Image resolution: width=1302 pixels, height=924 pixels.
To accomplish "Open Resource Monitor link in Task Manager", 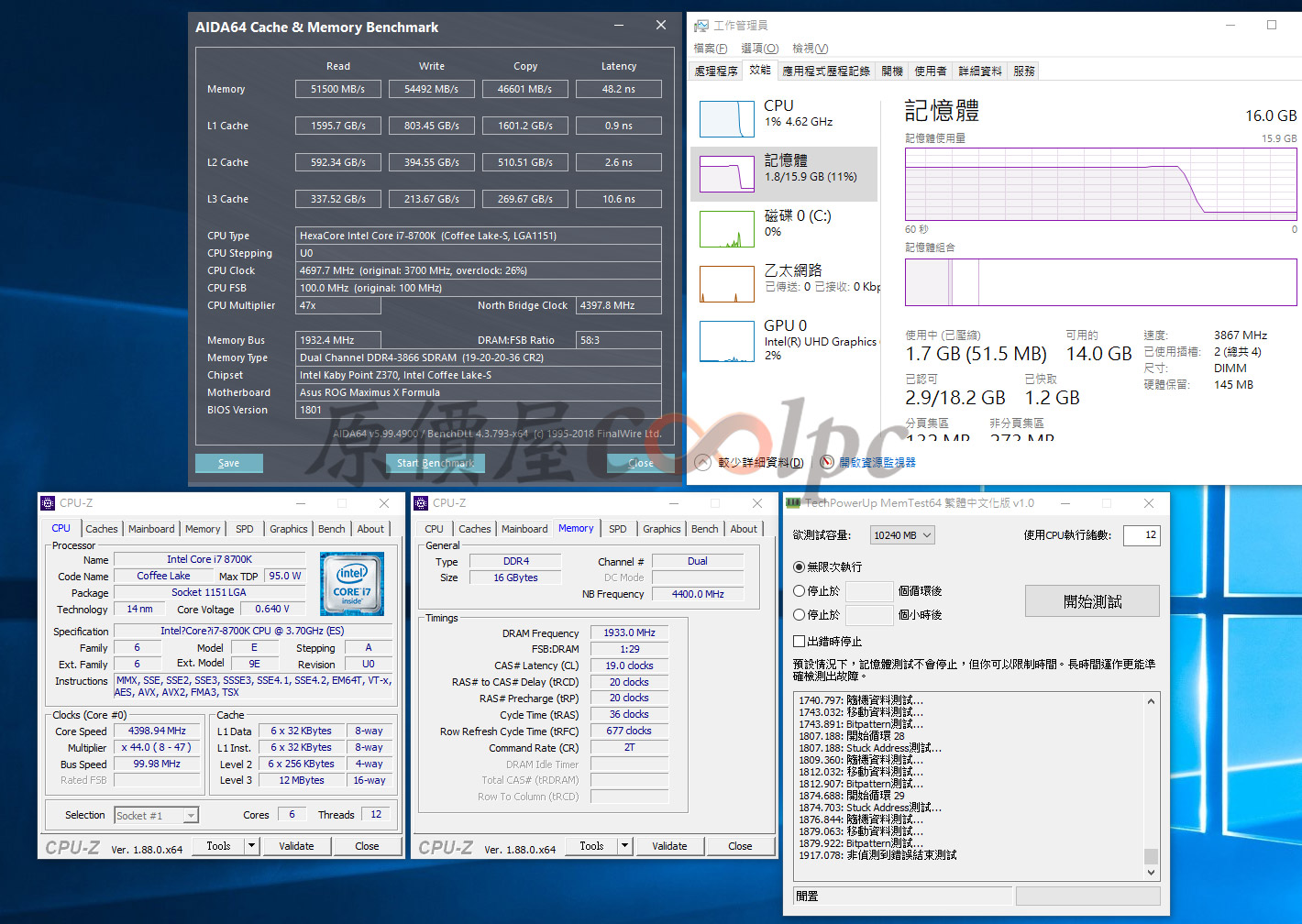I will pyautogui.click(x=877, y=462).
